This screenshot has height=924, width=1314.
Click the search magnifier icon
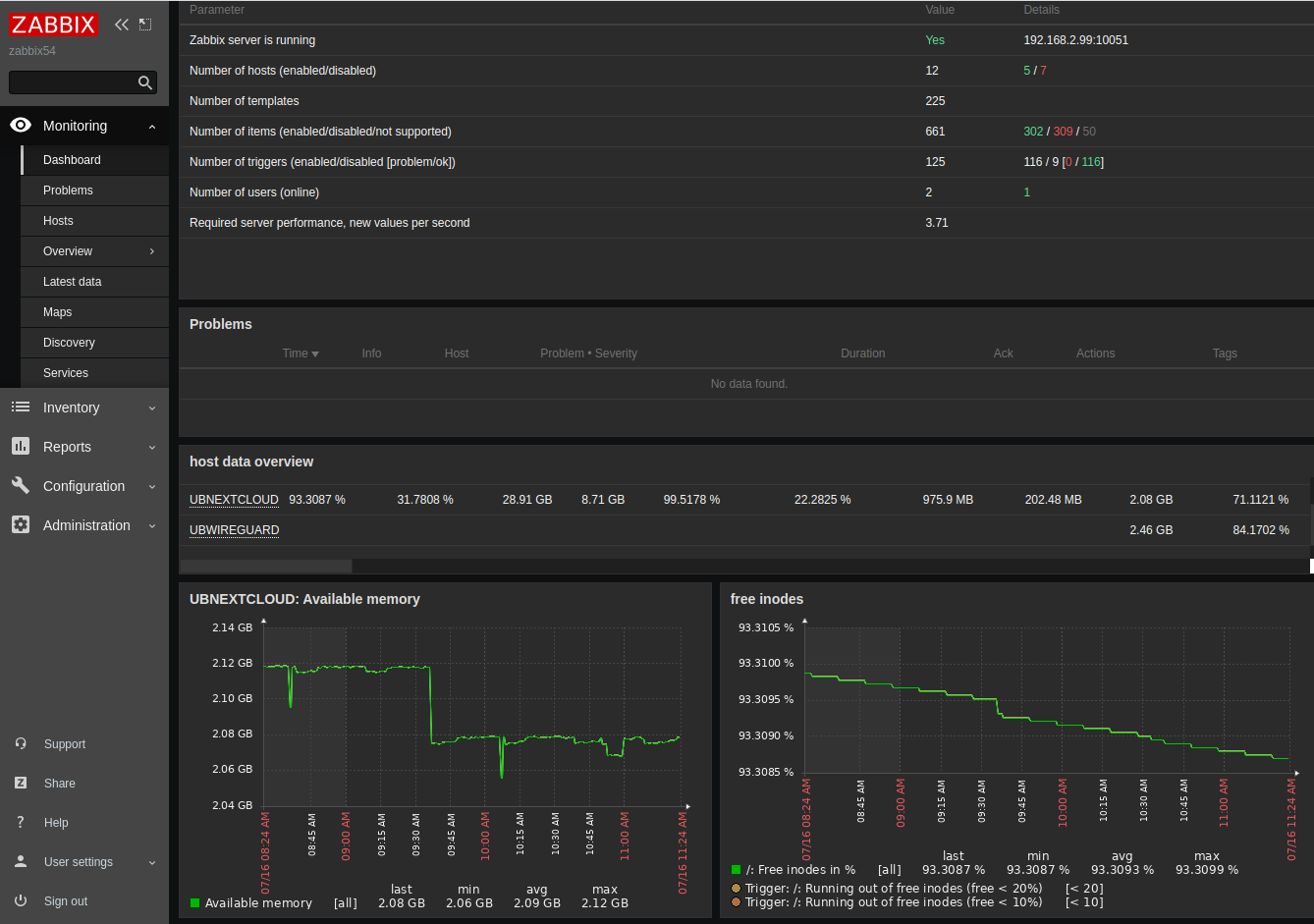(145, 82)
